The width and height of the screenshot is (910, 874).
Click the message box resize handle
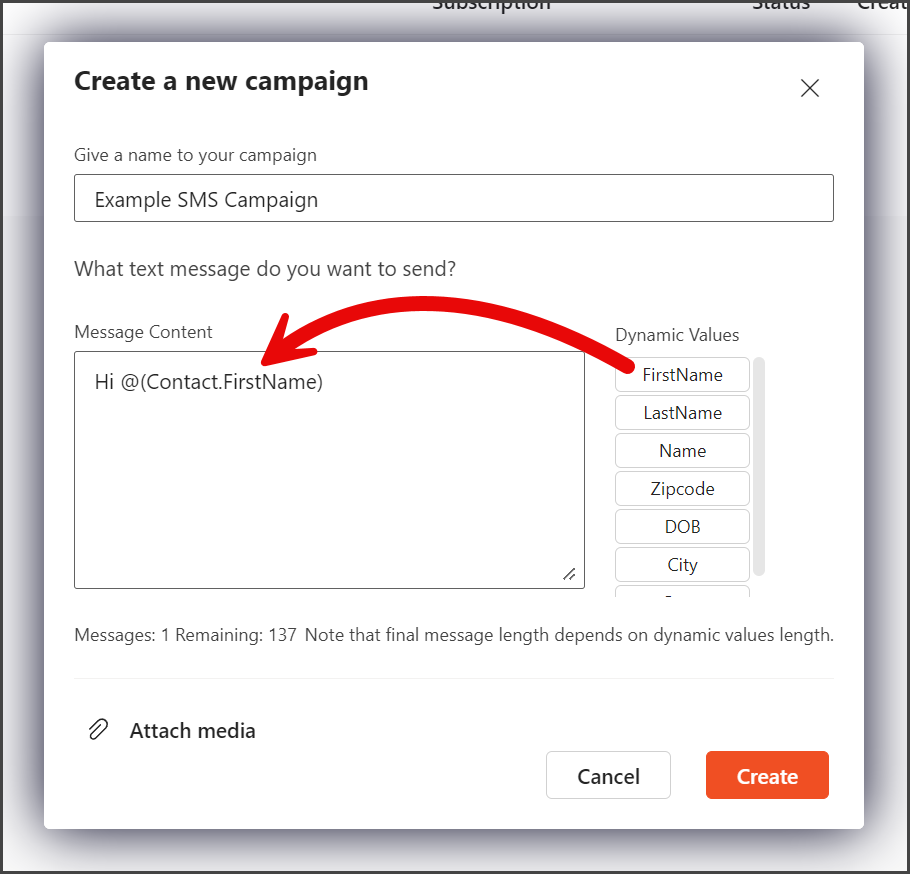tap(569, 574)
